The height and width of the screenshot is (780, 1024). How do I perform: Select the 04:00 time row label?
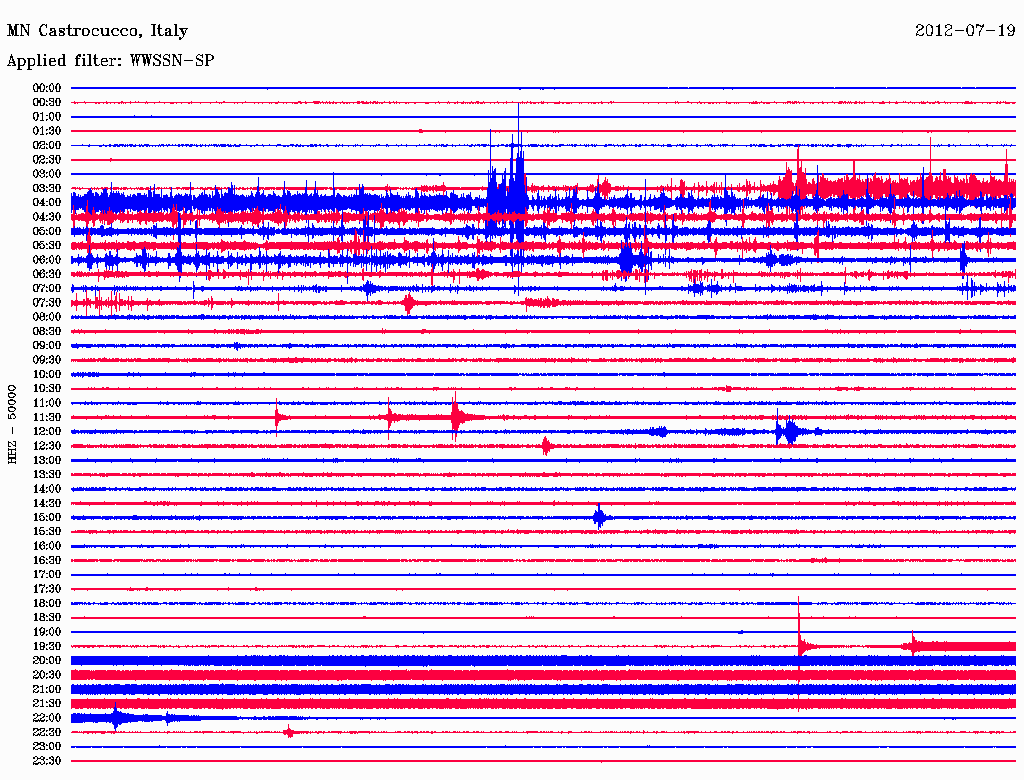[x=47, y=203]
